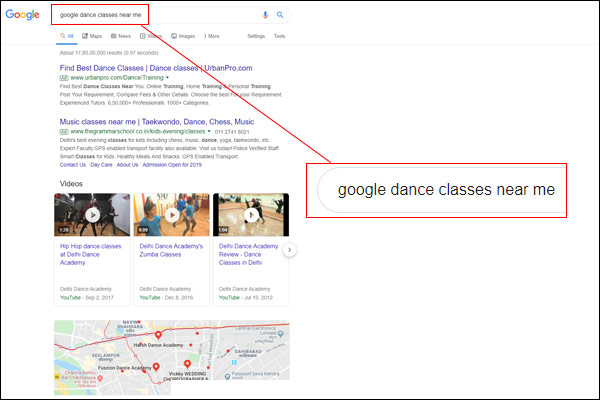This screenshot has width=600, height=400.
Task: Click Vickky Wedding Choreographer map pin
Action: tap(187, 364)
